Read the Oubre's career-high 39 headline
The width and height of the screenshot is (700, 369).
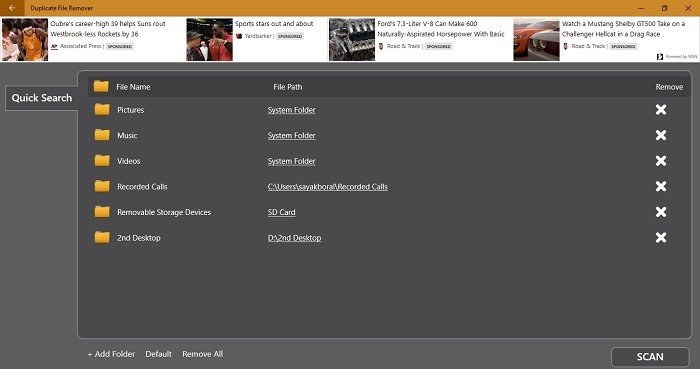(x=108, y=29)
